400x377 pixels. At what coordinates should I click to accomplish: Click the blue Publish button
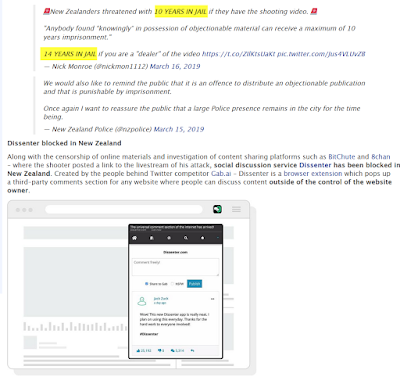point(194,284)
